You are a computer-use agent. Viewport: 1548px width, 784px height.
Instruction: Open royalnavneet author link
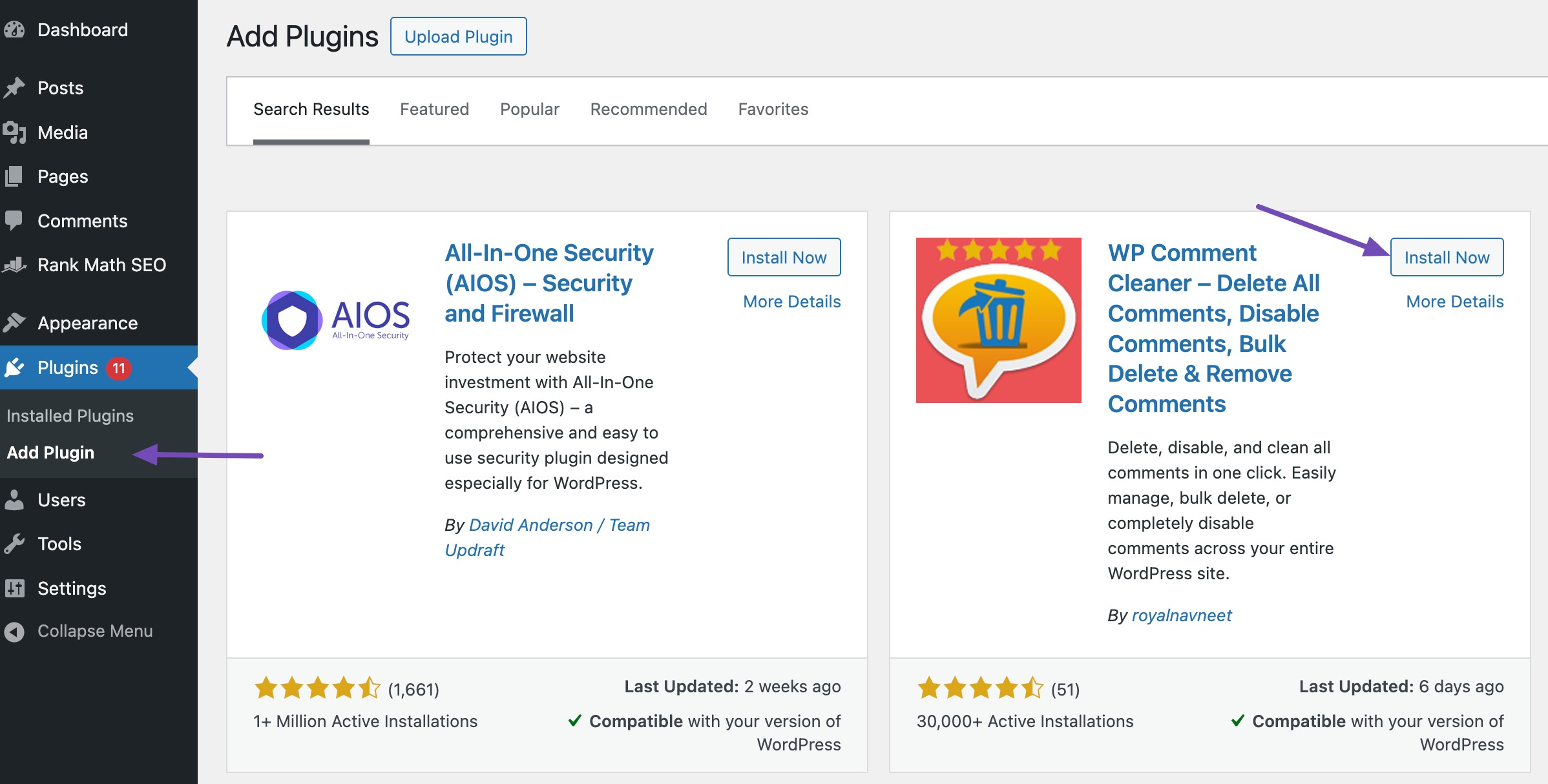(x=1182, y=615)
